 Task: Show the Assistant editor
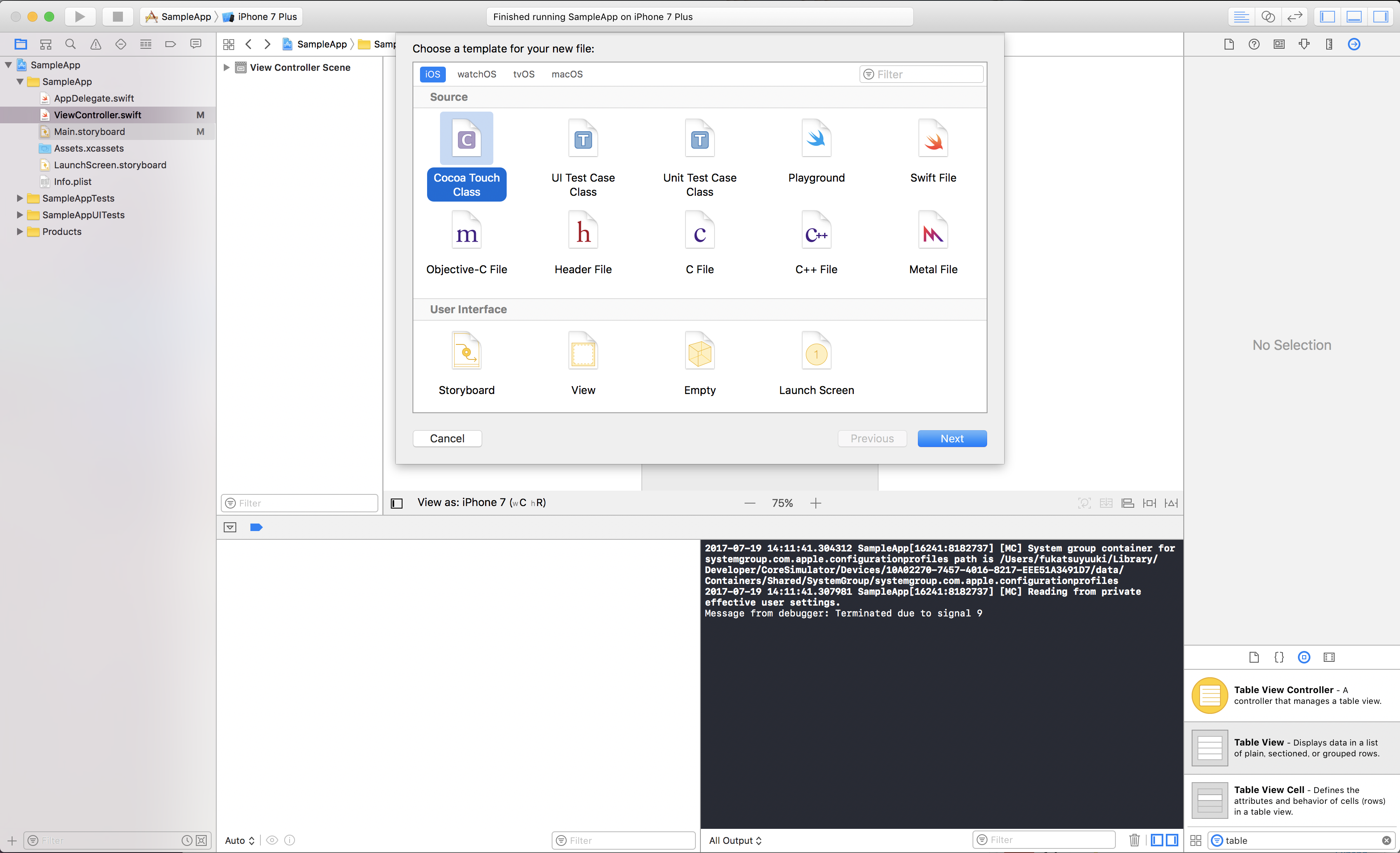[1267, 17]
